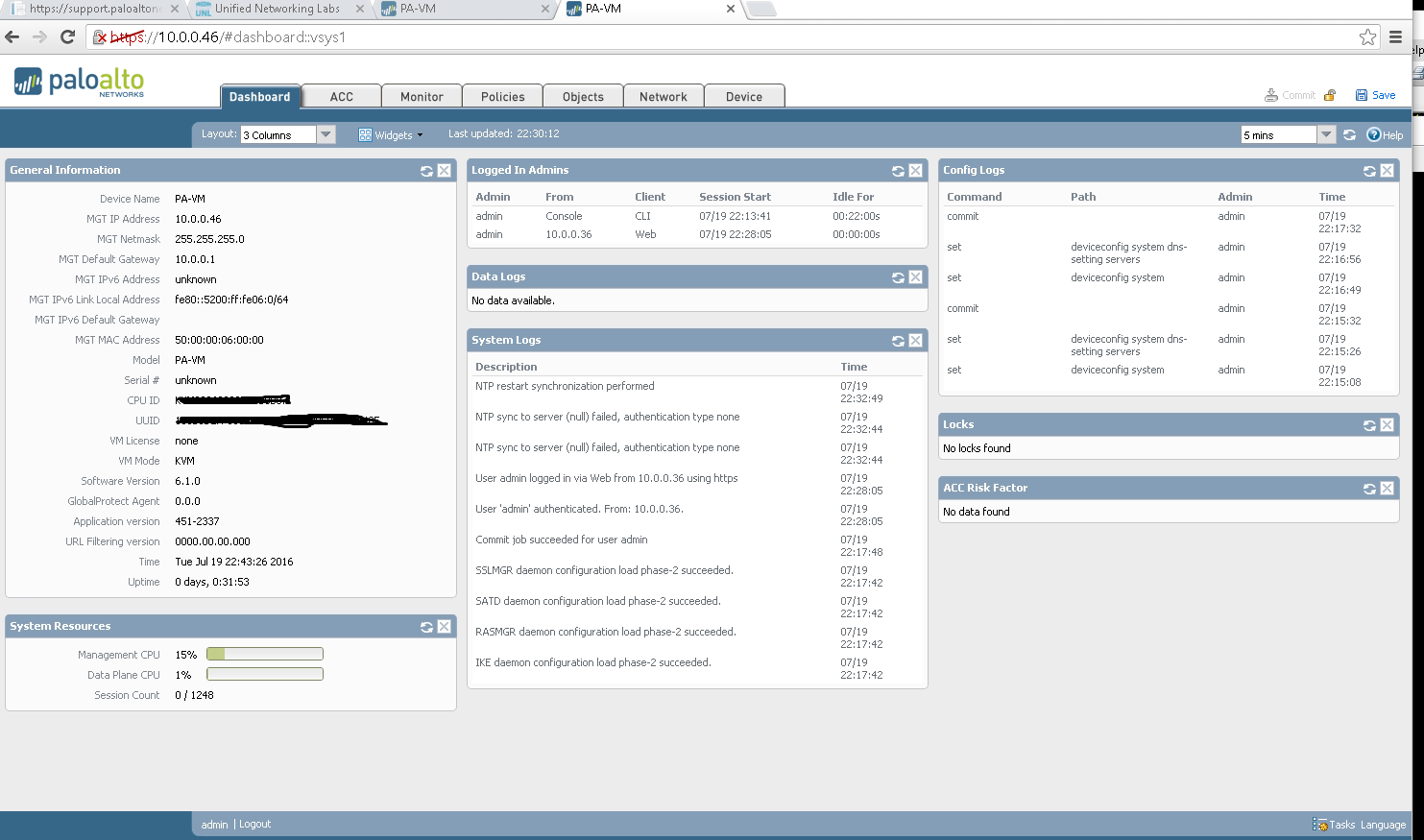This screenshot has width=1424, height=840.
Task: Click the config lock icon beside Commit
Action: click(1330, 95)
